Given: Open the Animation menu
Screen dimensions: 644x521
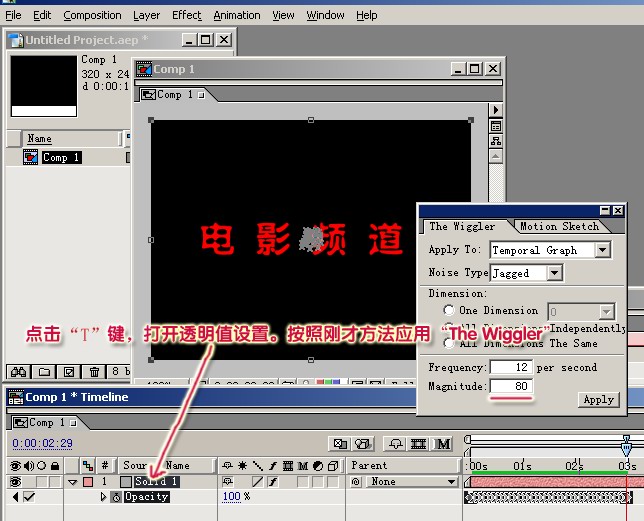Looking at the screenshot, I should [237, 15].
